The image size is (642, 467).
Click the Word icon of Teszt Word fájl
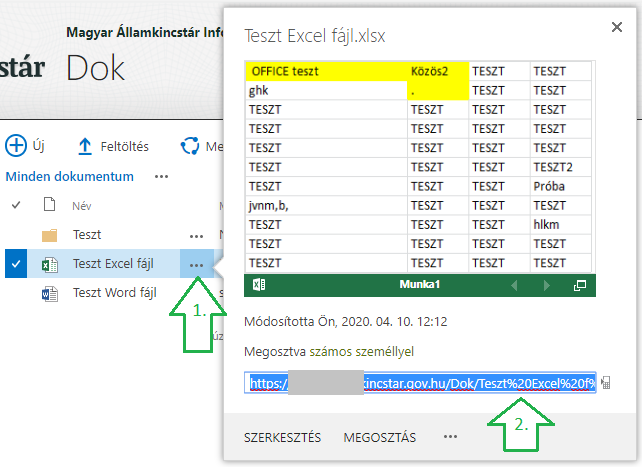pyautogui.click(x=50, y=294)
